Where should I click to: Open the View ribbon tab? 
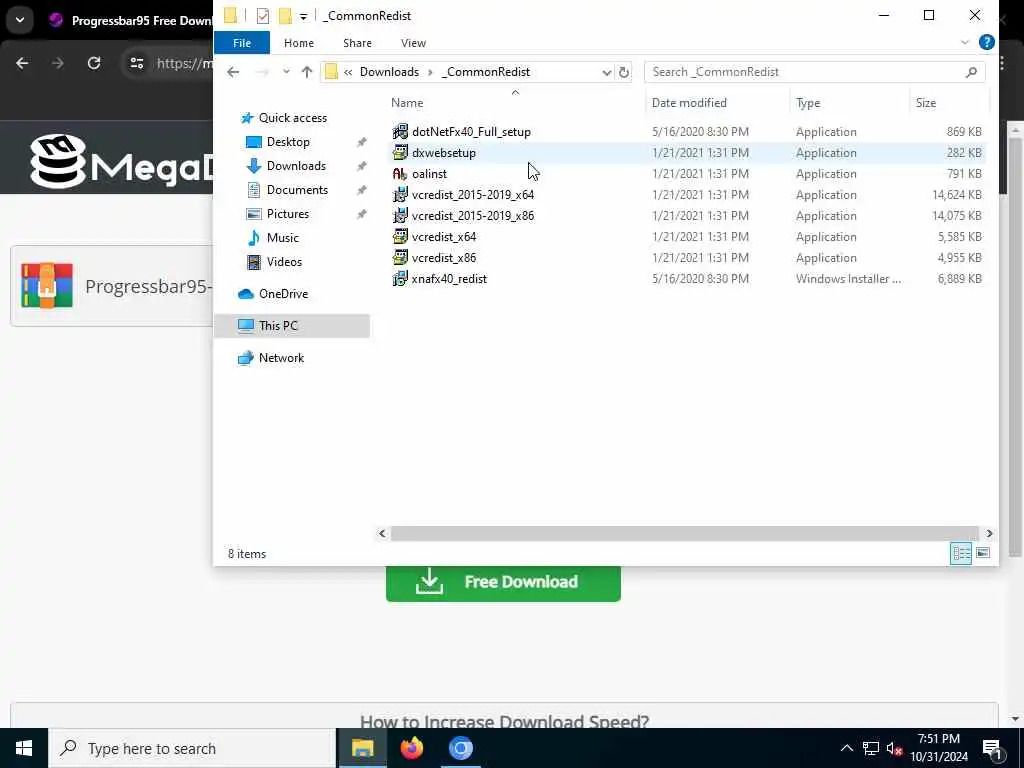(413, 43)
